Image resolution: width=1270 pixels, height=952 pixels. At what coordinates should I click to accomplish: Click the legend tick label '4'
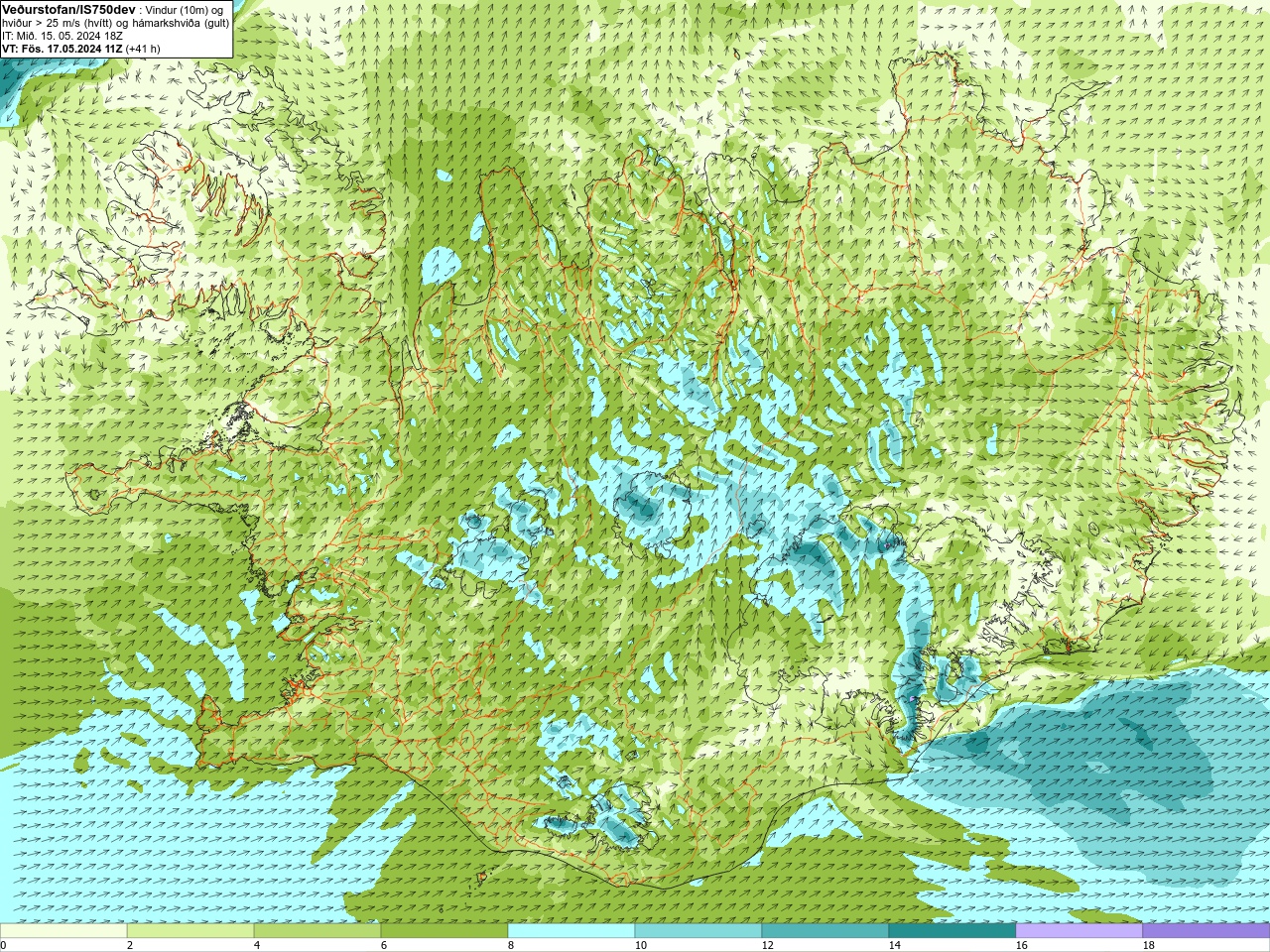257,945
